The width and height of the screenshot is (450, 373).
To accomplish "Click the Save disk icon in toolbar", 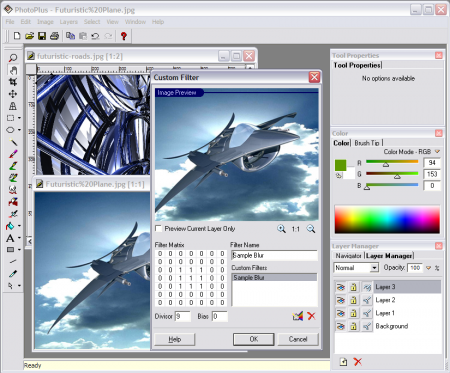I will point(42,36).
